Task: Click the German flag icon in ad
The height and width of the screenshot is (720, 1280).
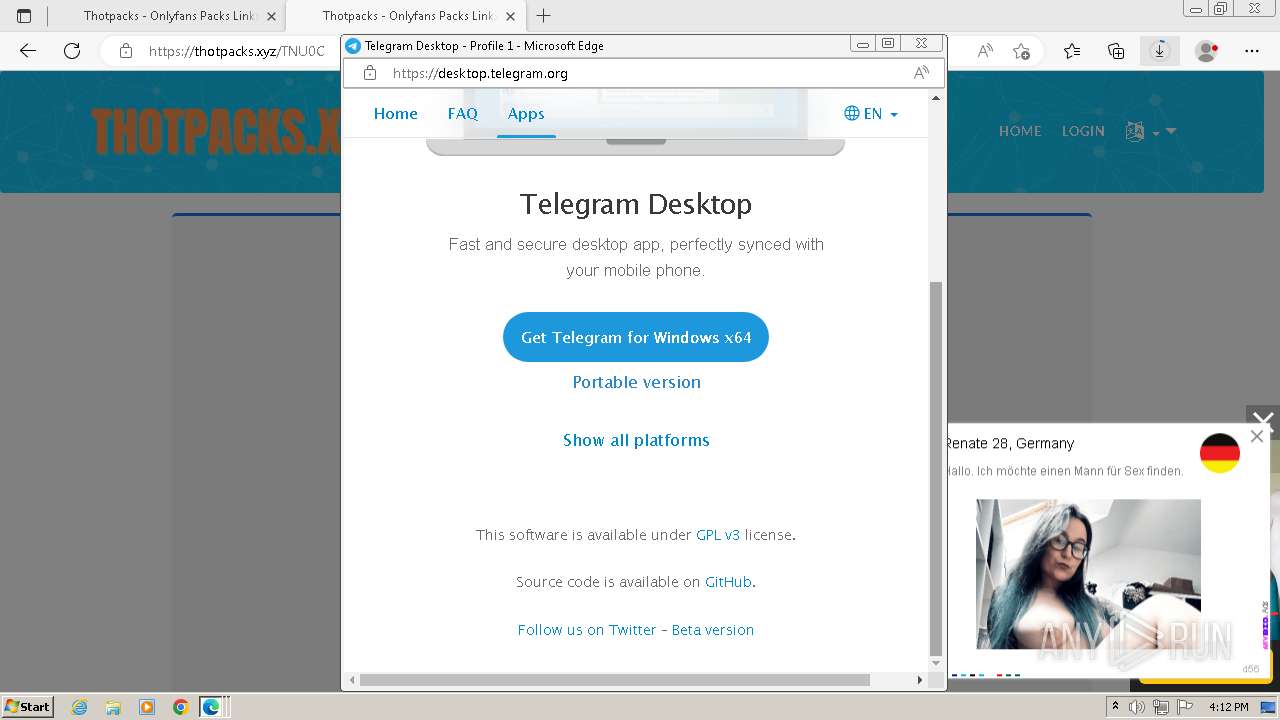Action: click(1220, 453)
